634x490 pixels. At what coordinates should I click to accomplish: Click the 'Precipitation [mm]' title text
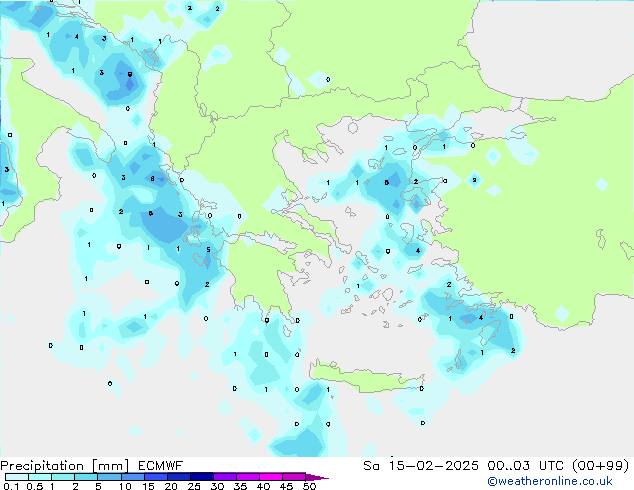65,466
